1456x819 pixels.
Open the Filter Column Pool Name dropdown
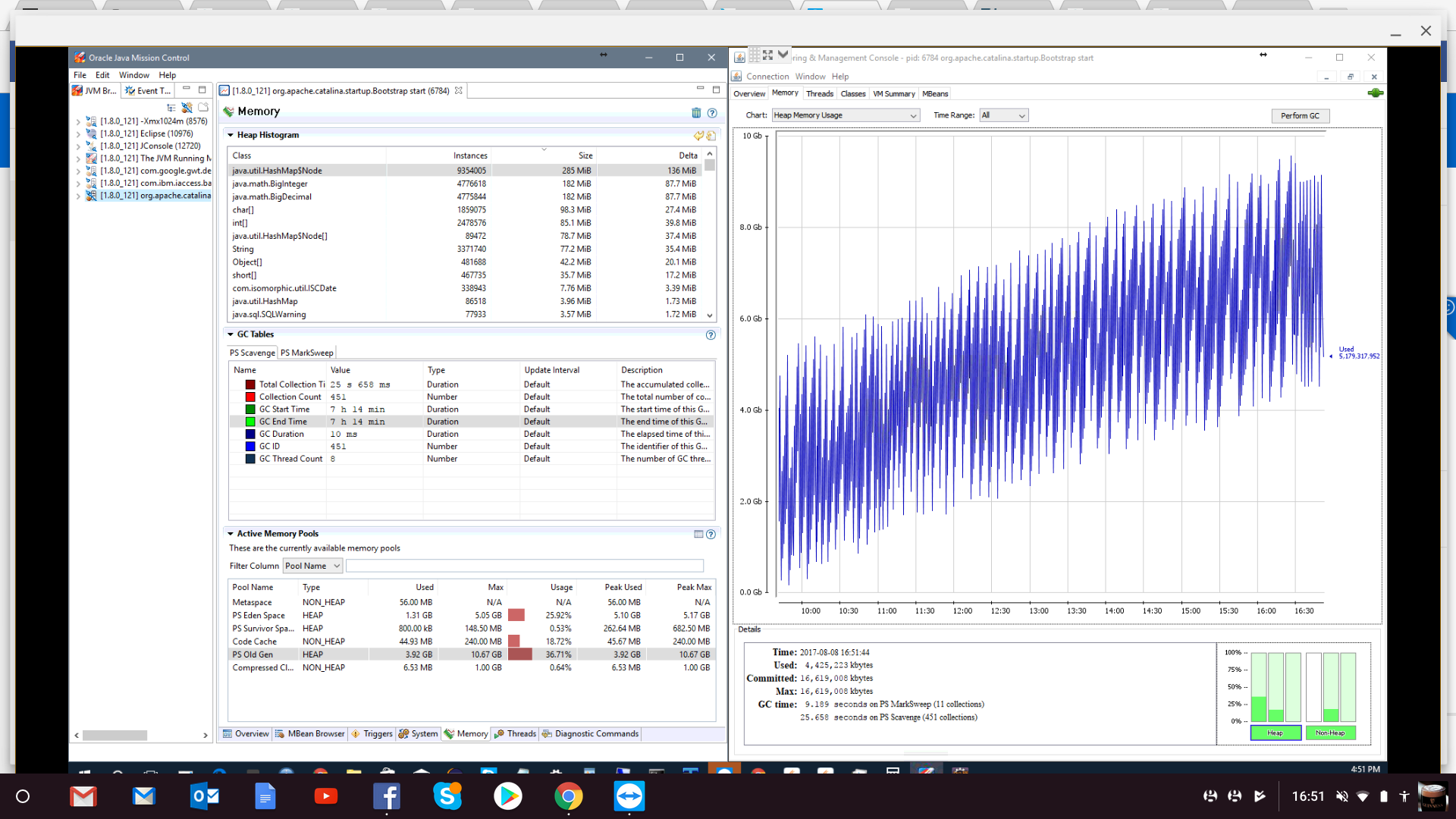312,566
